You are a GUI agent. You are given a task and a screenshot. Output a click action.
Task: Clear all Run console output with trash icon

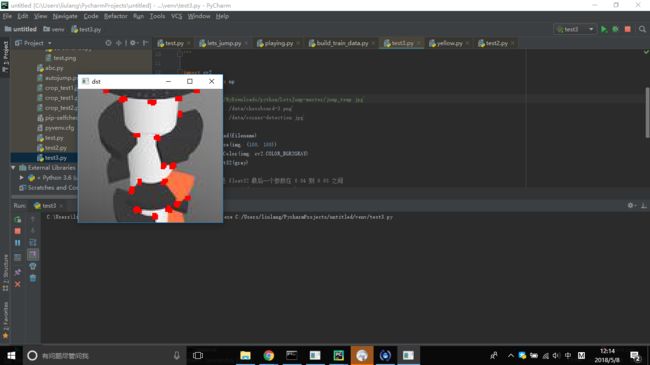tap(33, 278)
